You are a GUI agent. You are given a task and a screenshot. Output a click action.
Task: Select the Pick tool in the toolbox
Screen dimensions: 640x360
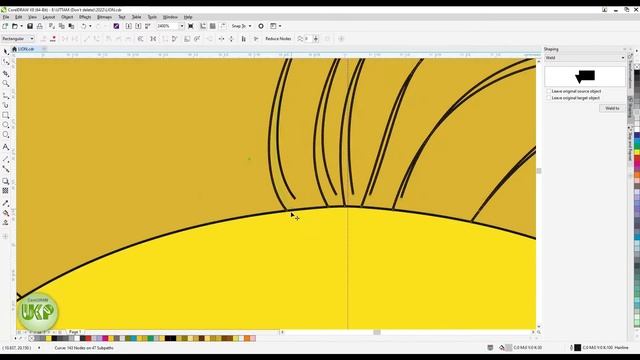click(x=6, y=52)
